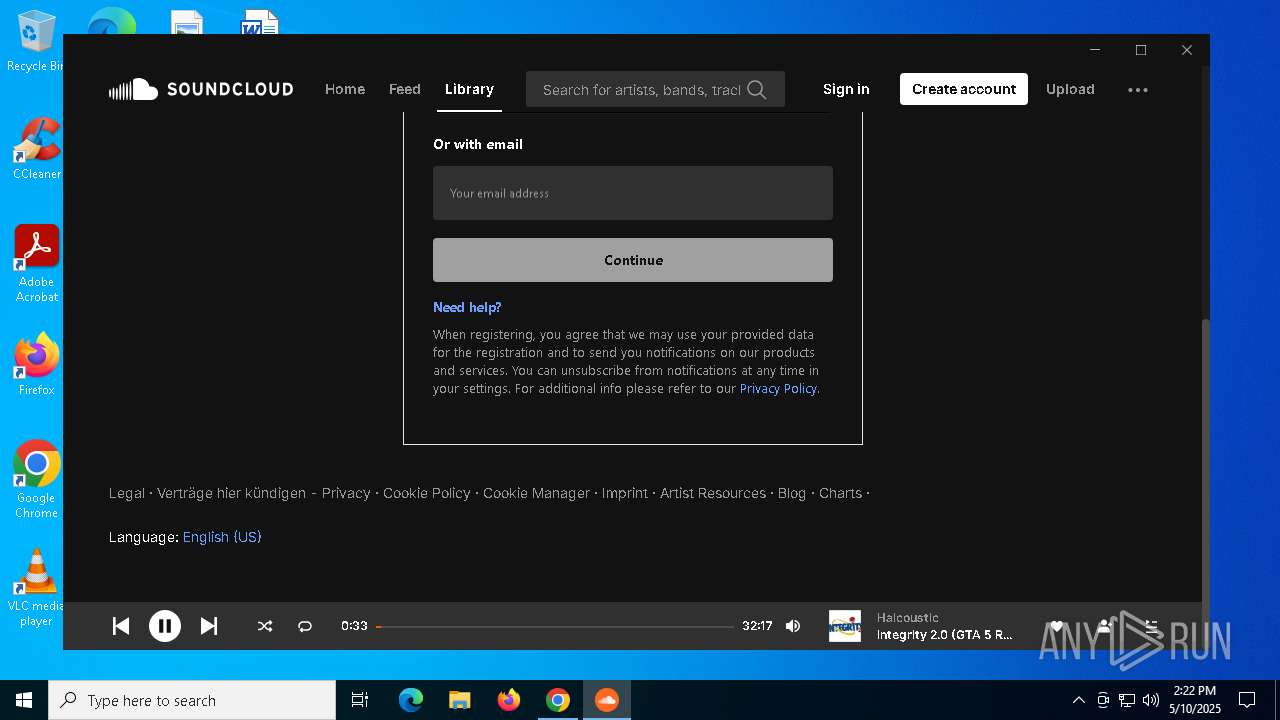Open the Upload page

tap(1070, 89)
